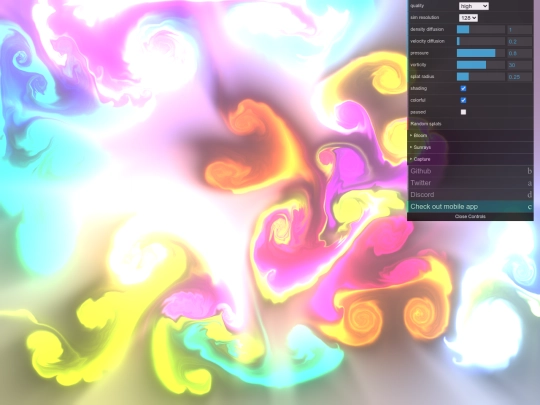Image resolution: width=540 pixels, height=405 pixels.
Task: Adjust the density diffusion slider
Action: [x=481, y=29]
